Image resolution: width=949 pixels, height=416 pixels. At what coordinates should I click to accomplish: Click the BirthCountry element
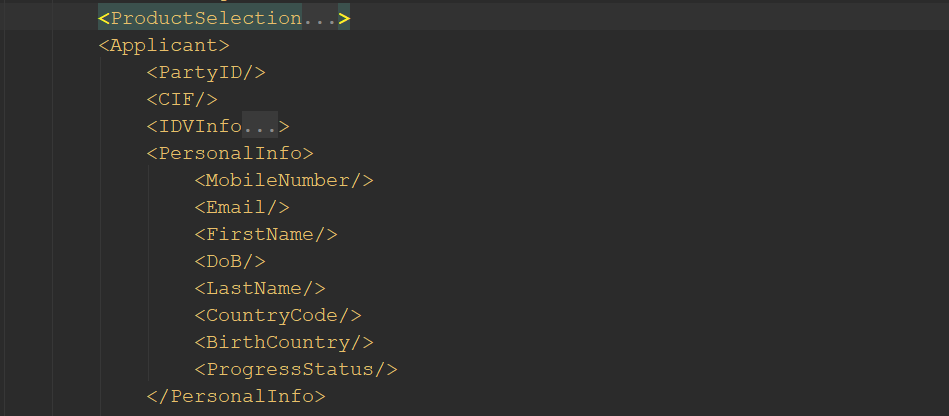coord(284,342)
